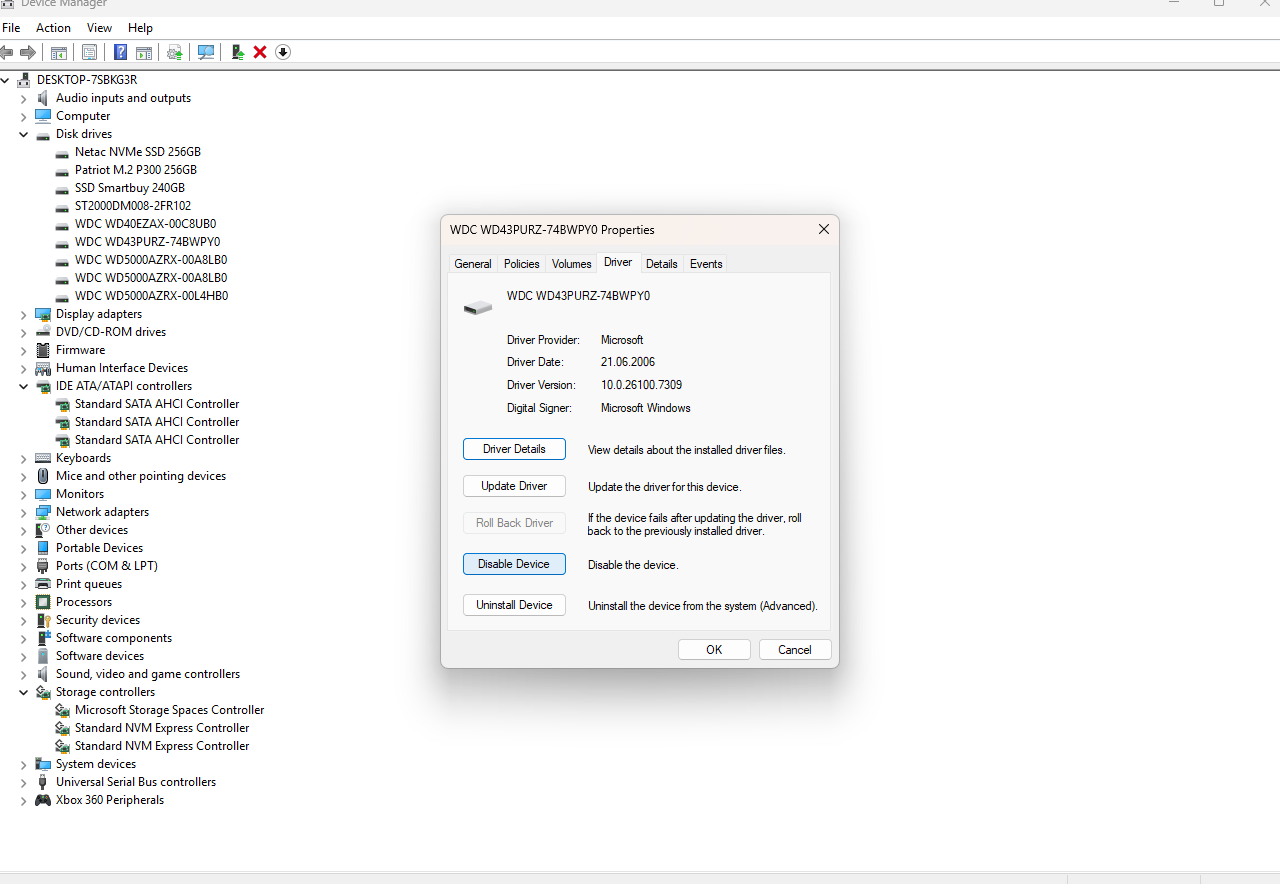1280x884 pixels.
Task: Click the icon beside Network adapters
Action: click(x=43, y=512)
